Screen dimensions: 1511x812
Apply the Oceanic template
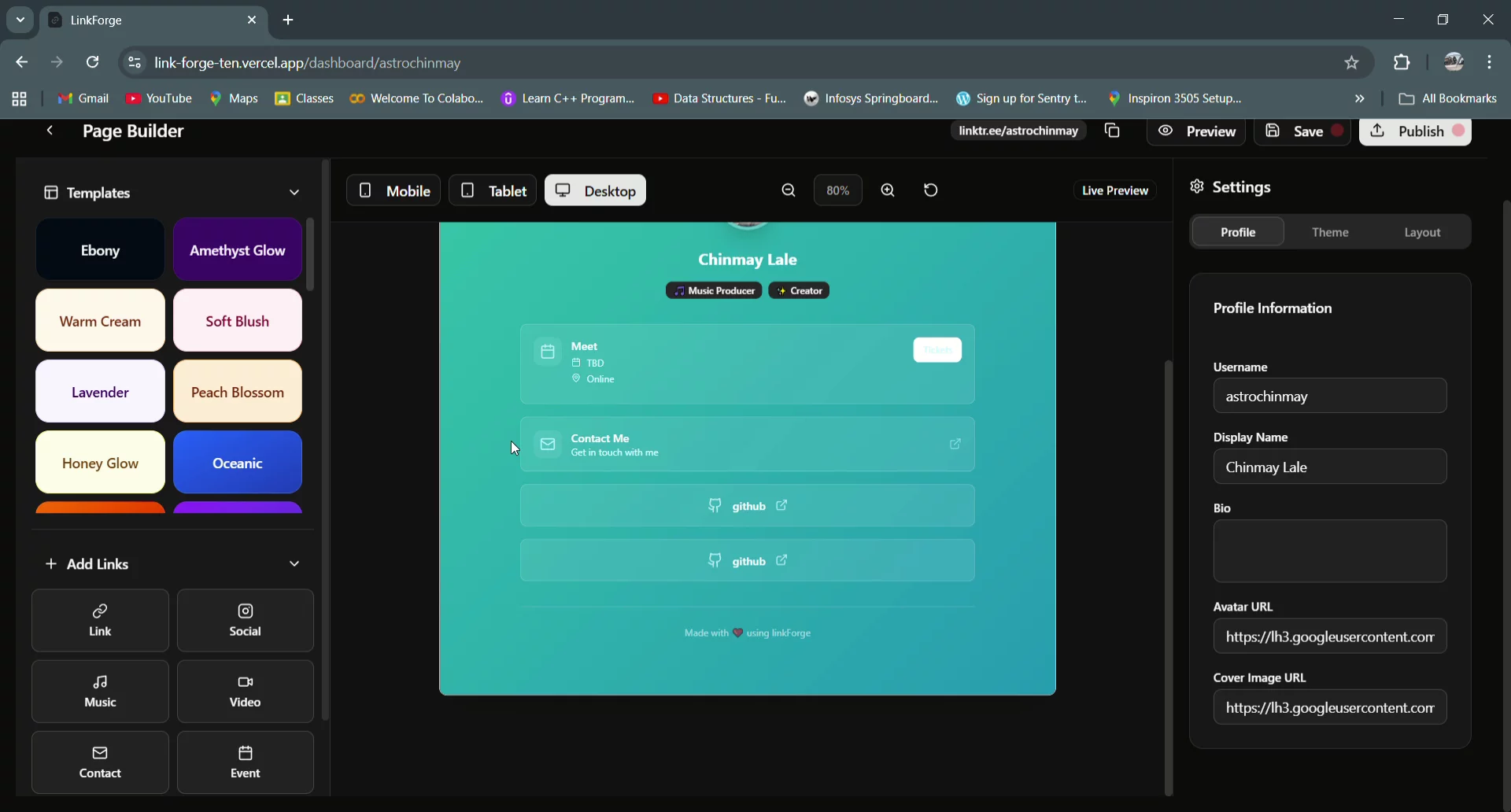pos(237,463)
